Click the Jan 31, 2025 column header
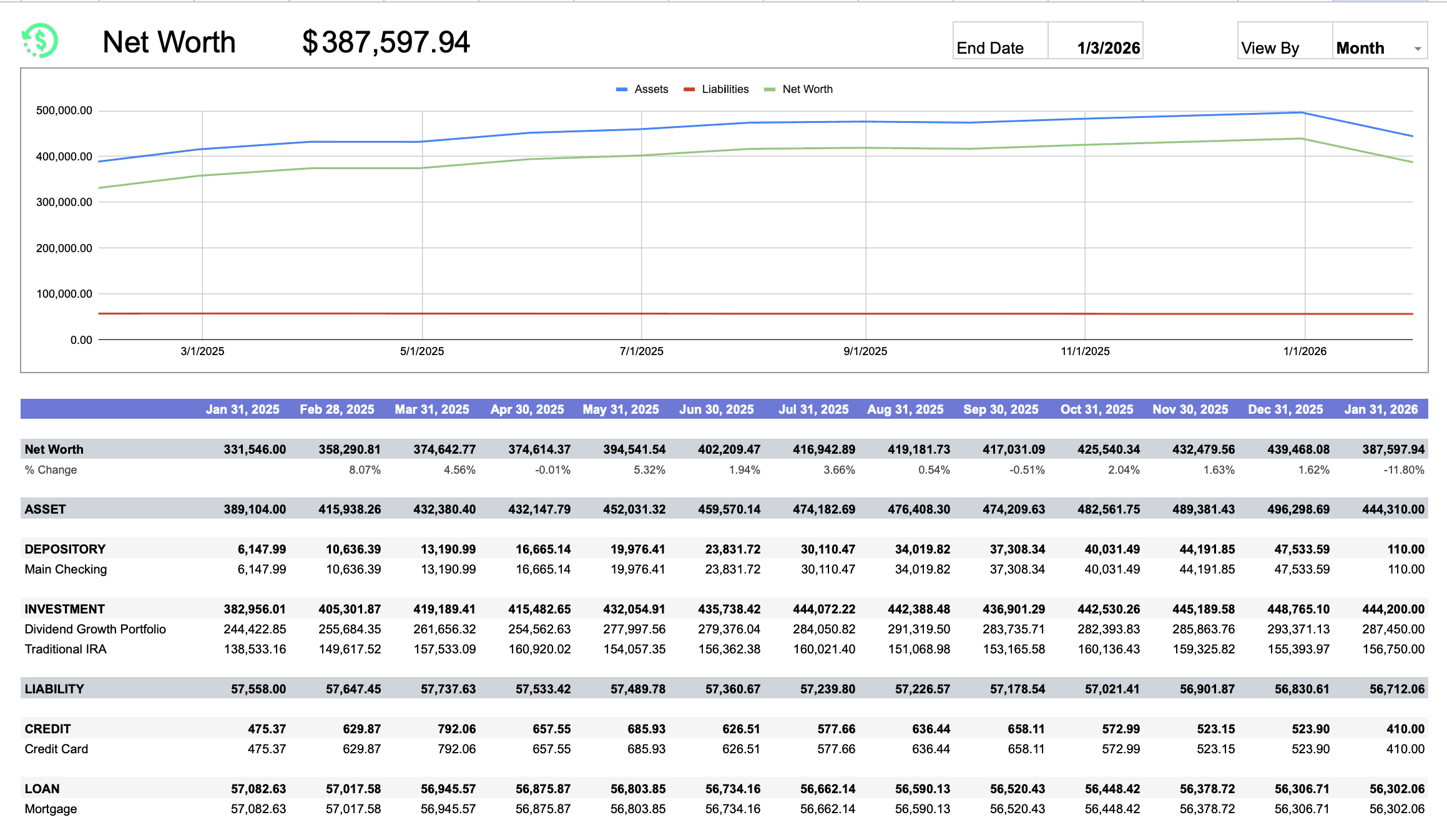This screenshot has height=840, width=1447. point(243,409)
